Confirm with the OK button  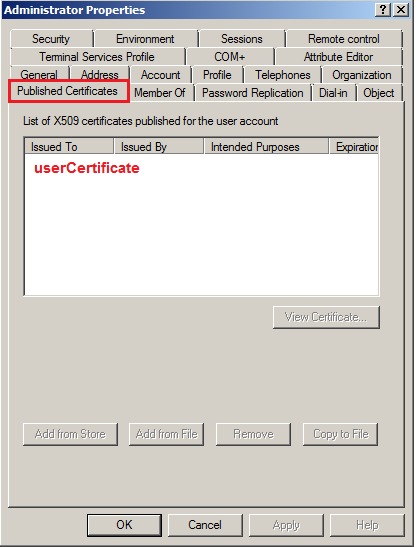[124, 525]
